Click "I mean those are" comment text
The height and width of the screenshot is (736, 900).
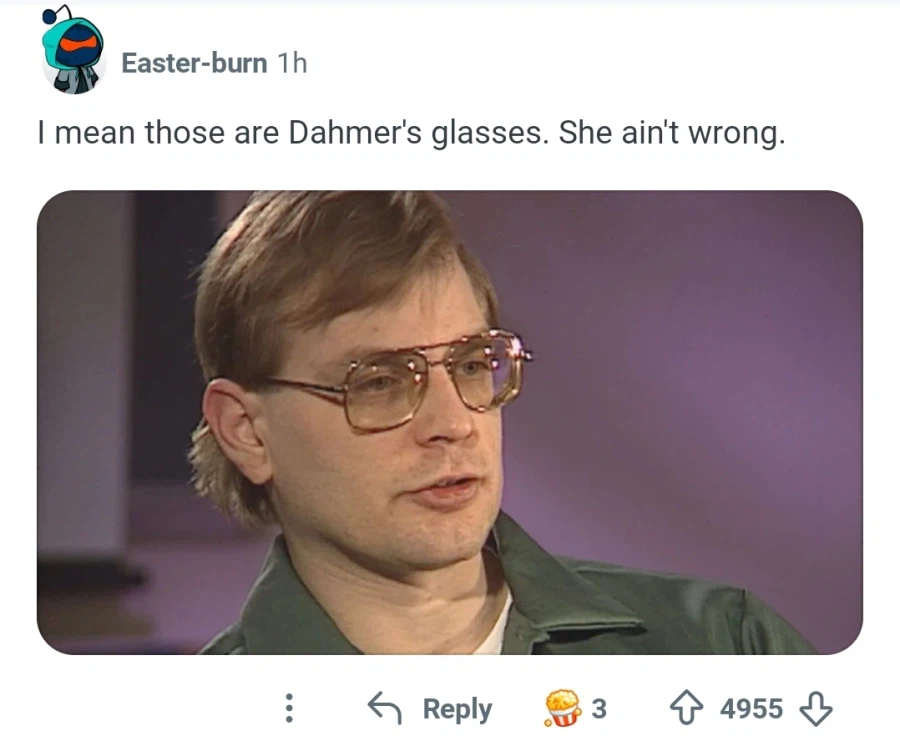[158, 133]
